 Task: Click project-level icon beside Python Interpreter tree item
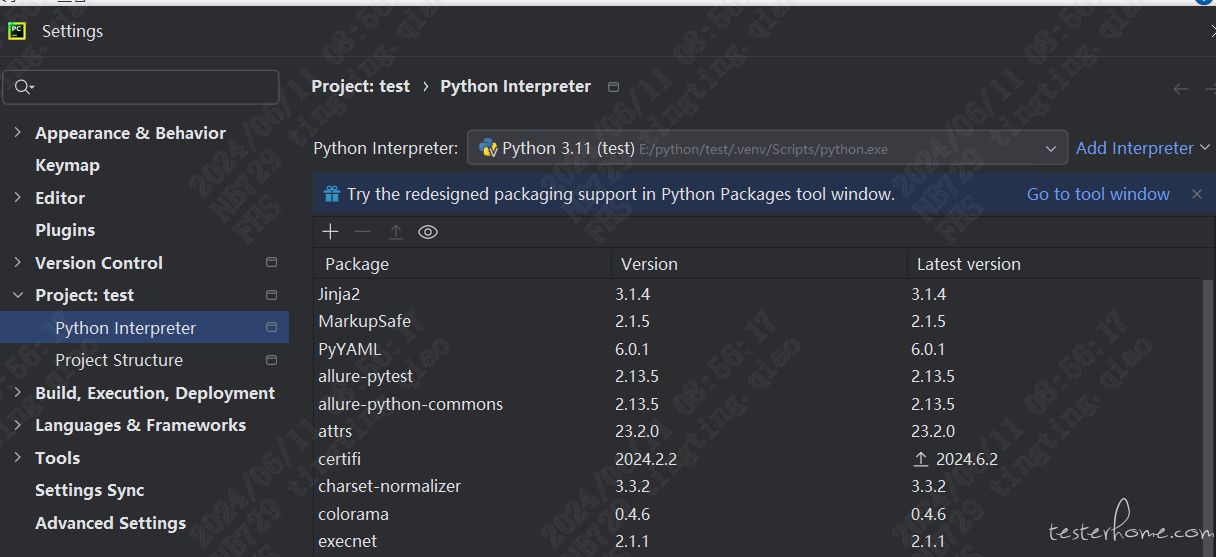pos(271,328)
